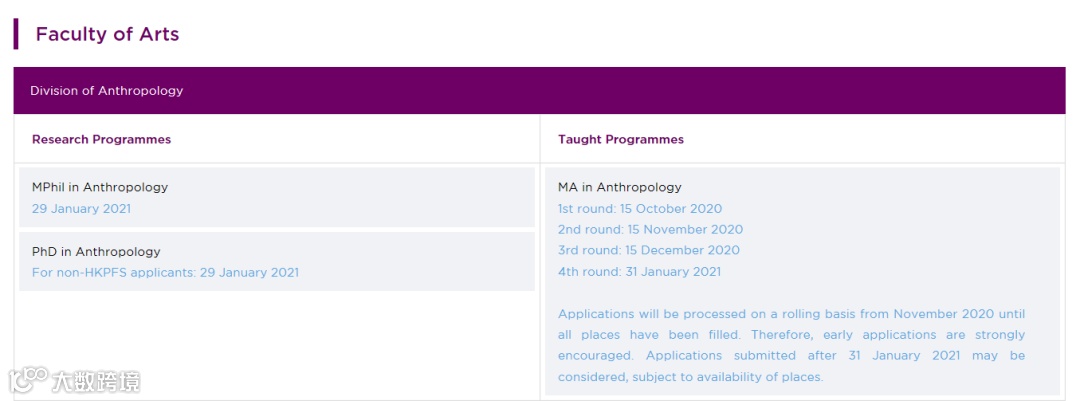Select the 4th round: 31 January 2021 line
This screenshot has height=401, width=1080.
639,272
